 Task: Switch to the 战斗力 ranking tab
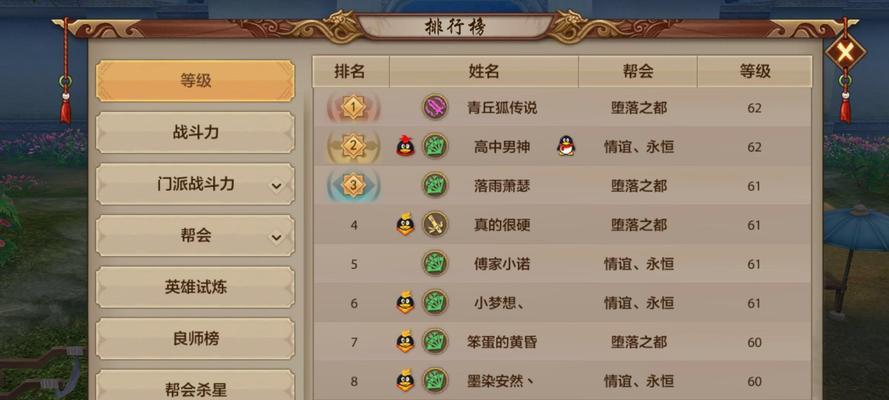(195, 133)
